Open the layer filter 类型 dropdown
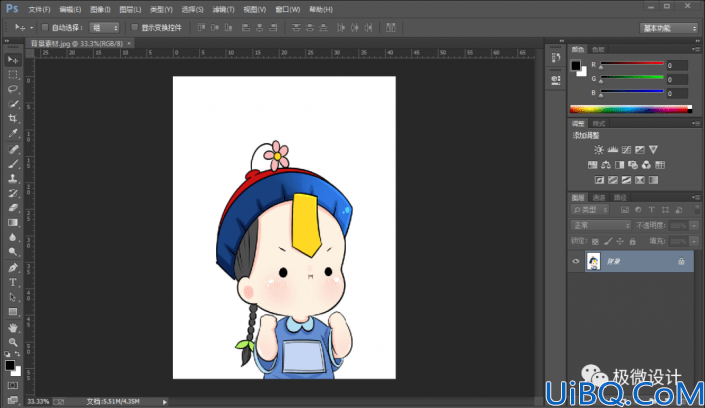The width and height of the screenshot is (705, 408). click(590, 210)
